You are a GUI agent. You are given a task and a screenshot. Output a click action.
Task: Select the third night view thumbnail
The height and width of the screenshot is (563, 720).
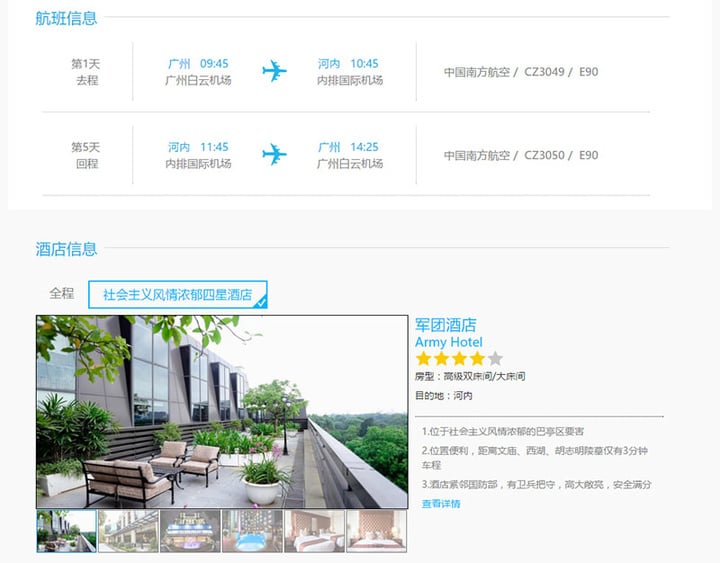tap(191, 531)
